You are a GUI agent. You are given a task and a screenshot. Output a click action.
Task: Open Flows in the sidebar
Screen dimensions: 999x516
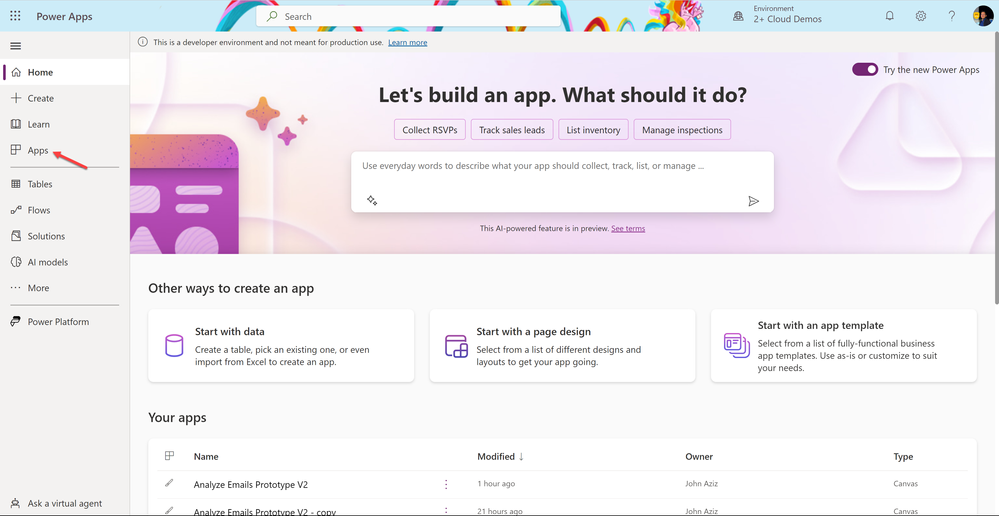point(65,210)
